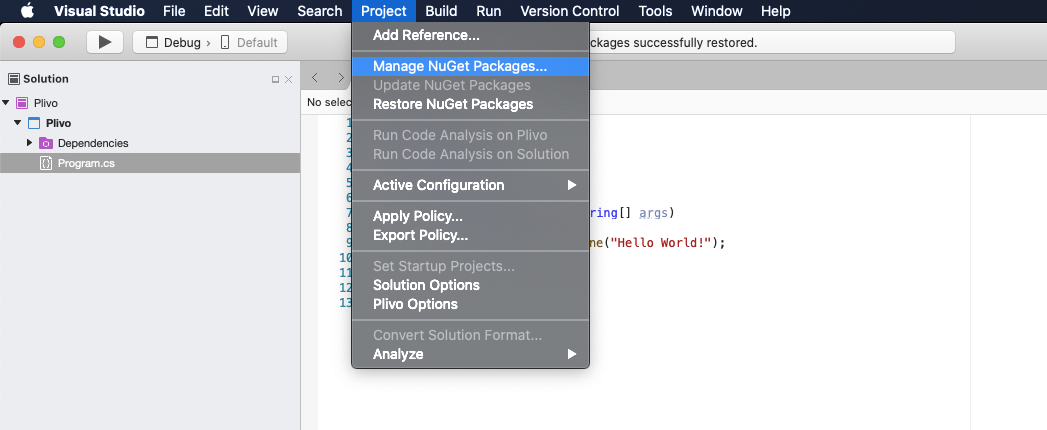Close the open Project menu
1047x430 pixels.
point(384,11)
